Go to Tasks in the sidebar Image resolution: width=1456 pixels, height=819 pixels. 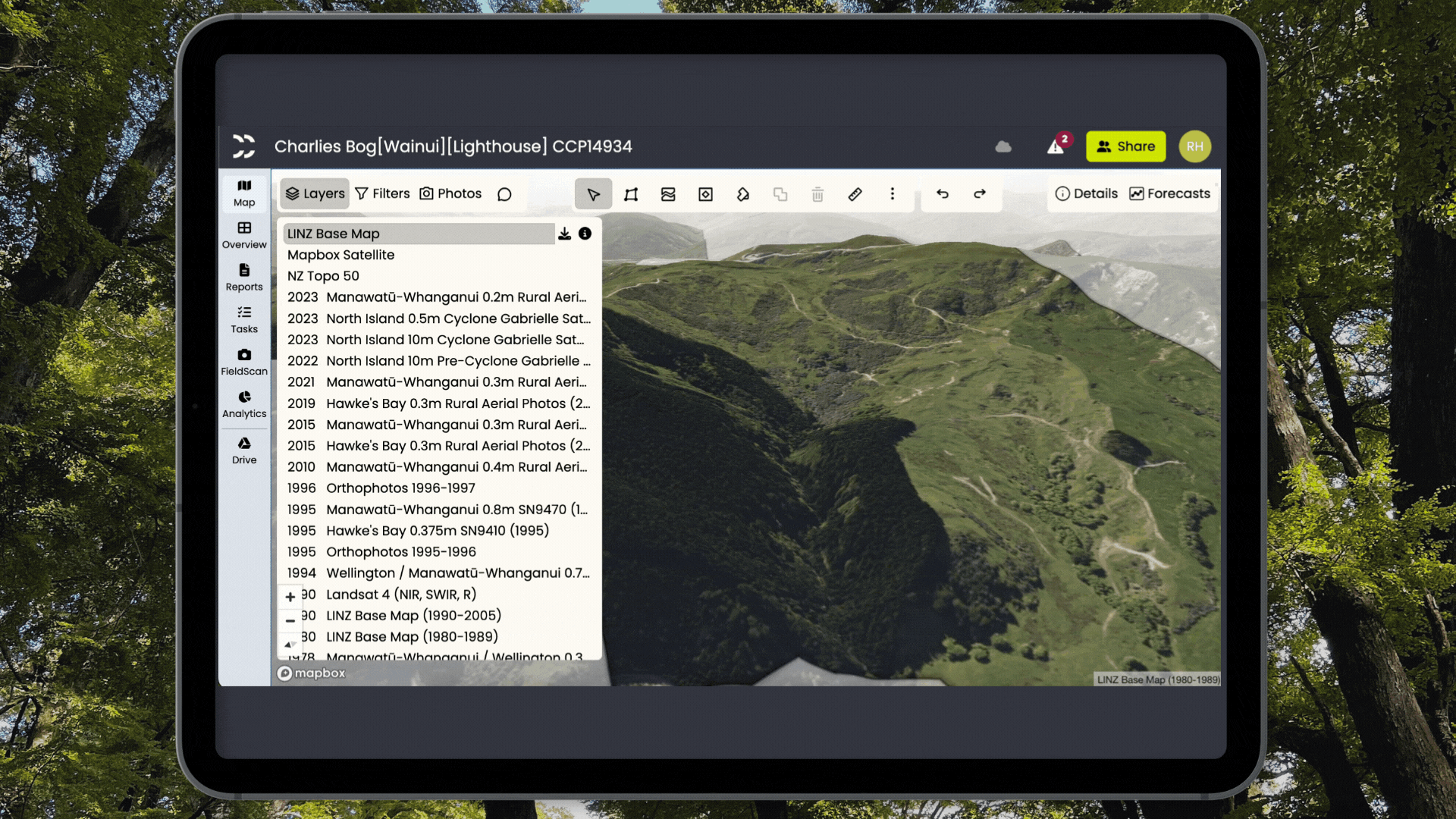(x=244, y=320)
